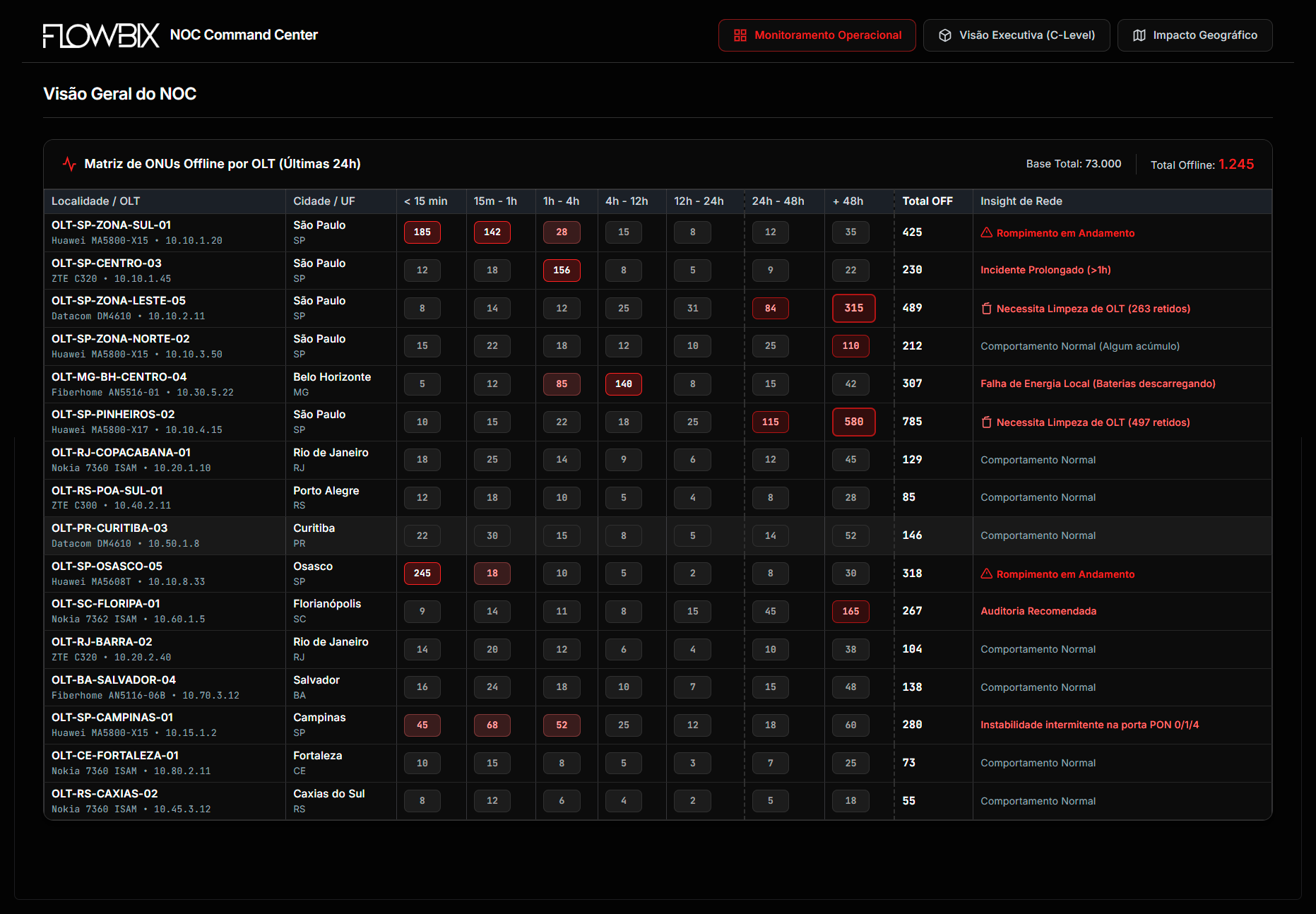The height and width of the screenshot is (914, 1316).
Task: Click the warning triangle on OLT-SP-OSASCO-05 row
Action: pyautogui.click(x=986, y=574)
